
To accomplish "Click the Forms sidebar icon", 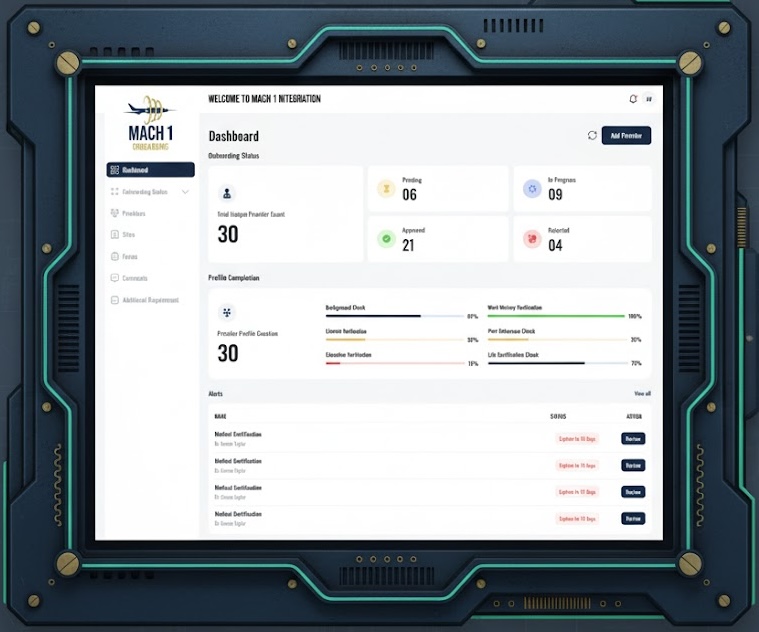I will tap(115, 256).
